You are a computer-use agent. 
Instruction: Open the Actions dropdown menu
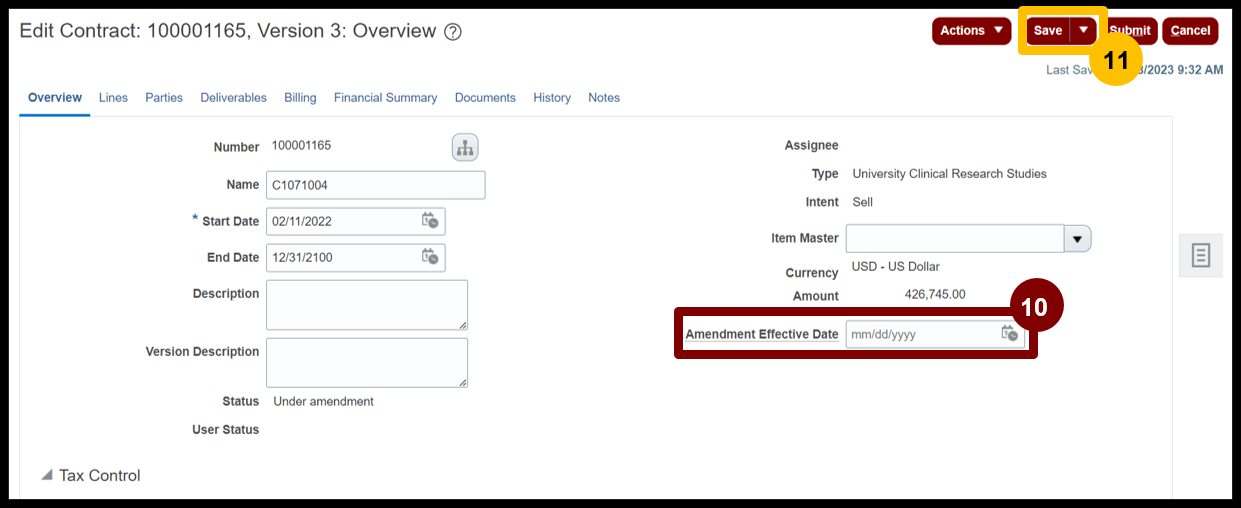click(971, 31)
